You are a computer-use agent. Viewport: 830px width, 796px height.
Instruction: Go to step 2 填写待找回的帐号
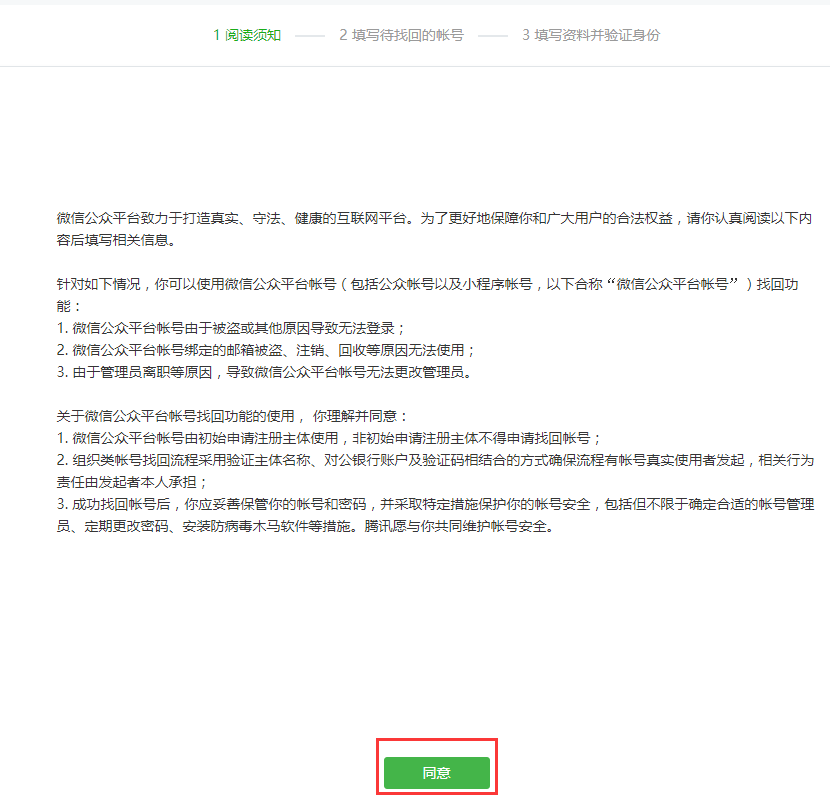pyautogui.click(x=401, y=35)
